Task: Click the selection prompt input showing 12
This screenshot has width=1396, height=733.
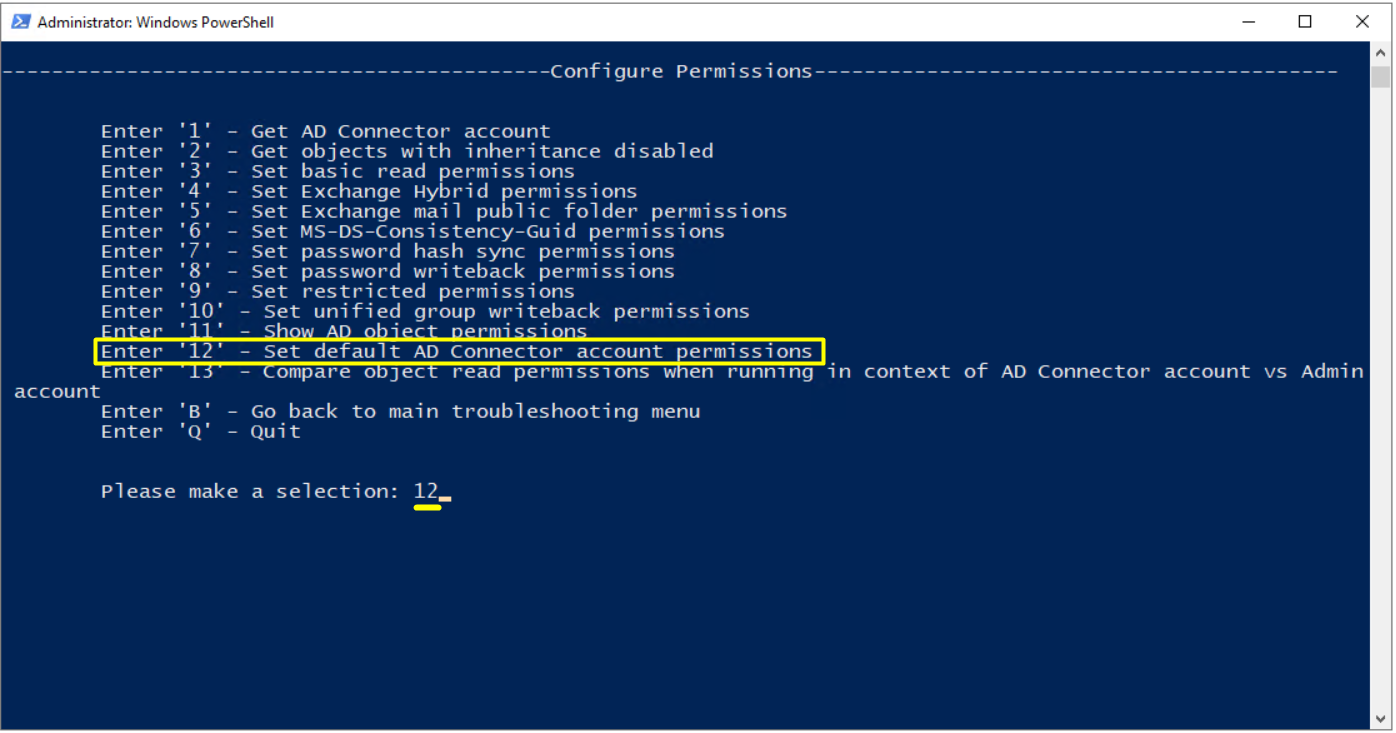Action: point(427,491)
